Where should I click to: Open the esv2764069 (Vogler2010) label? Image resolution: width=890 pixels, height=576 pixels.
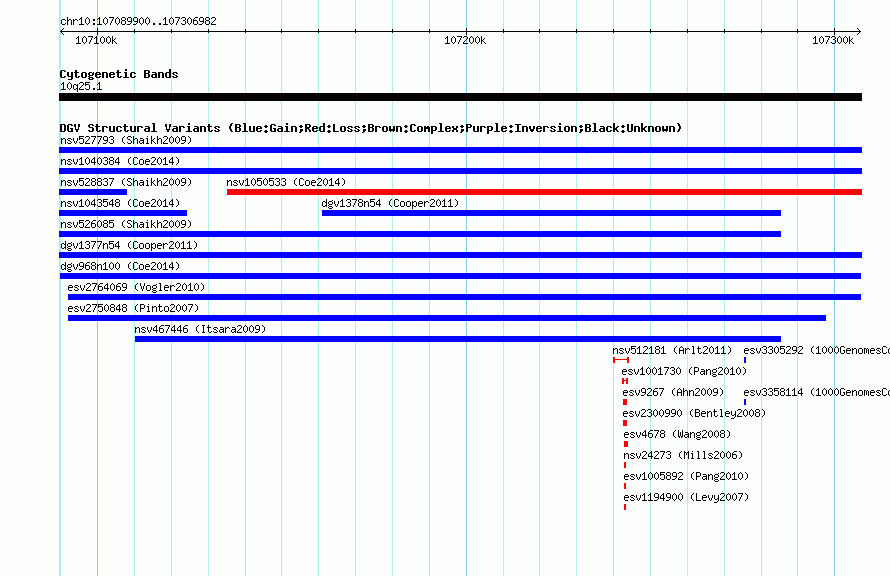tap(136, 287)
